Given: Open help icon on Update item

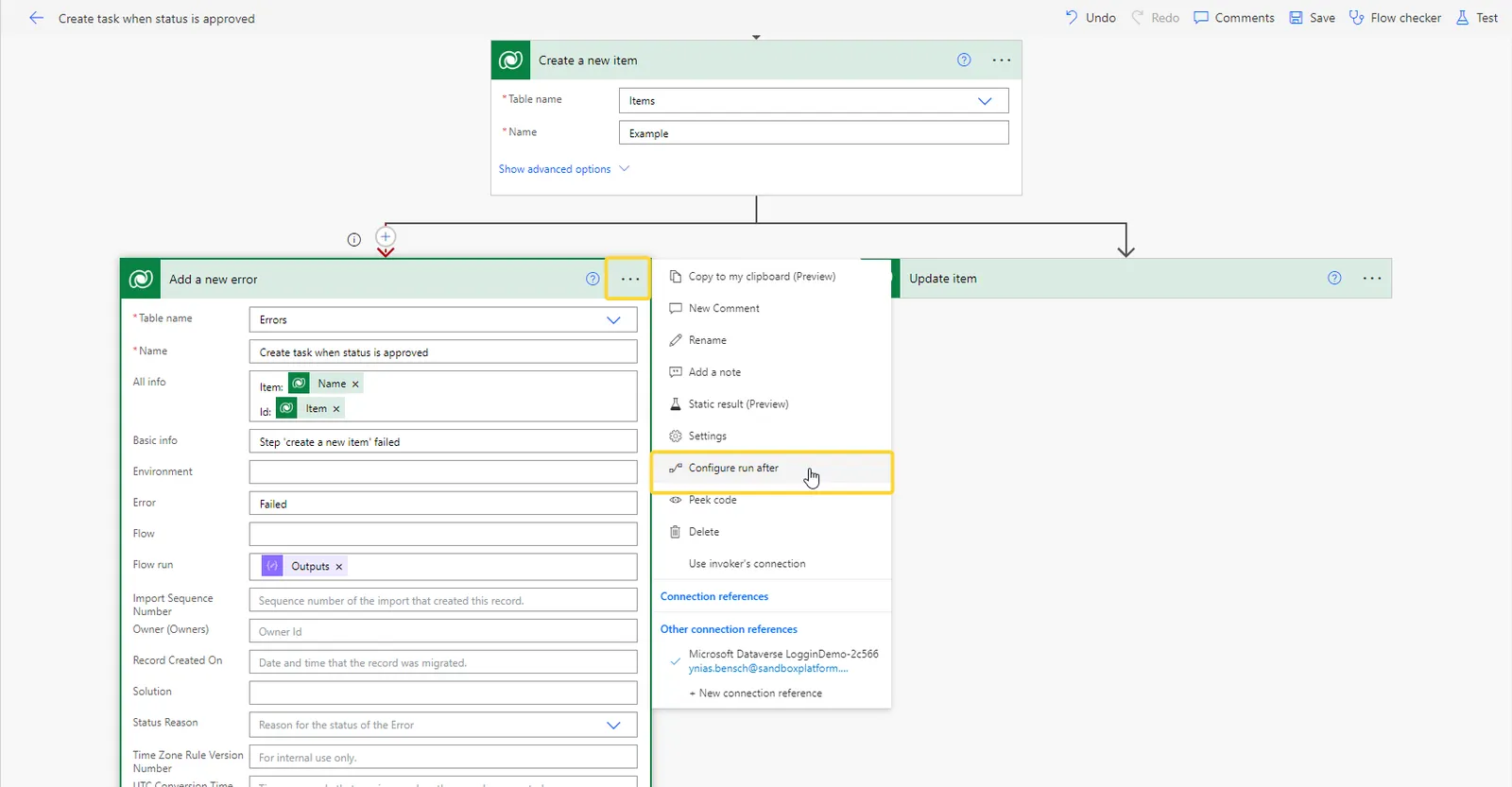Looking at the screenshot, I should click(1334, 278).
